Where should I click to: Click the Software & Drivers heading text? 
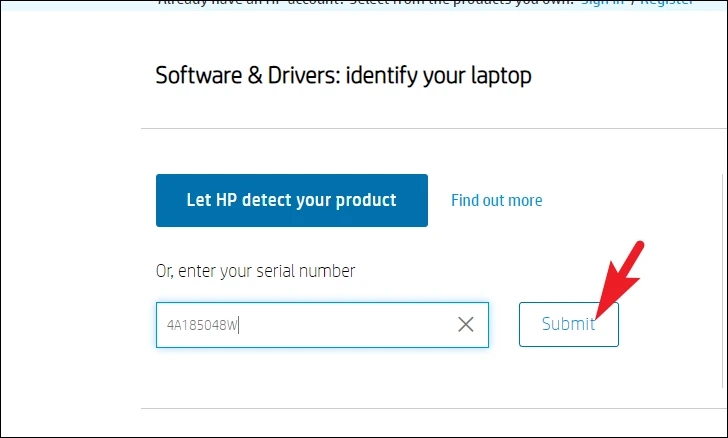click(343, 75)
